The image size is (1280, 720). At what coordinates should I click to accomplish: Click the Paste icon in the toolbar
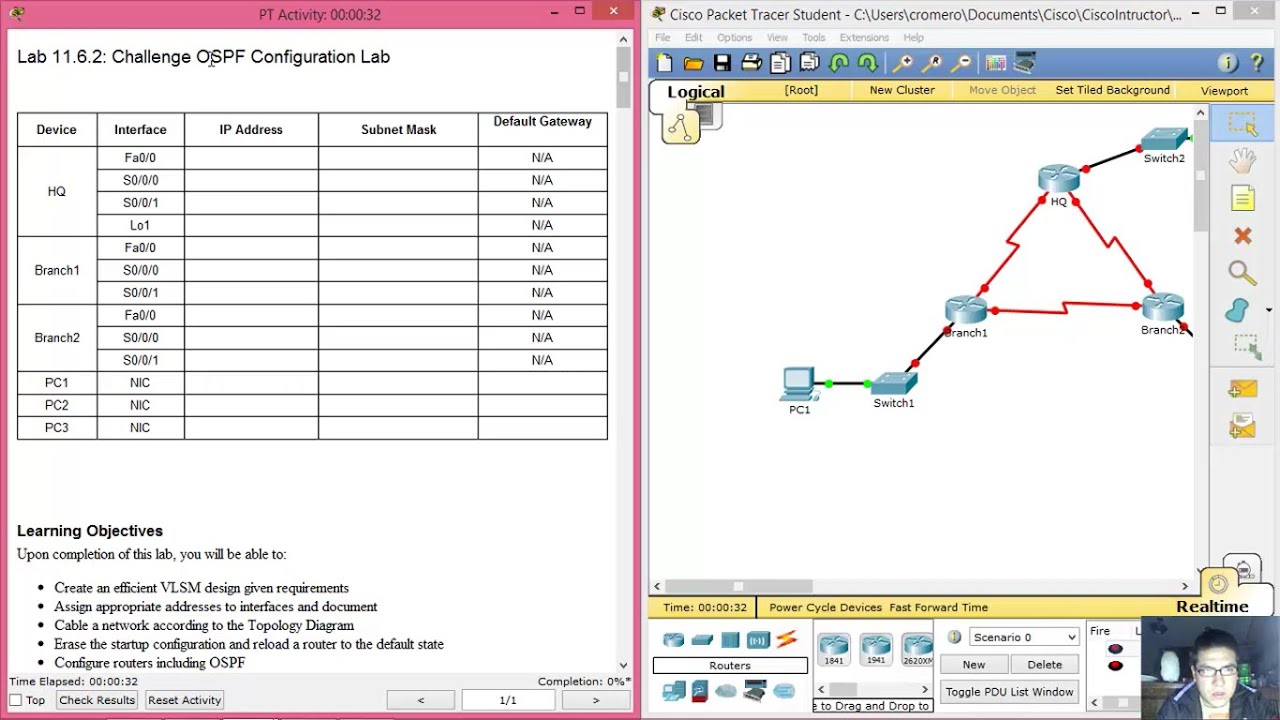810,63
